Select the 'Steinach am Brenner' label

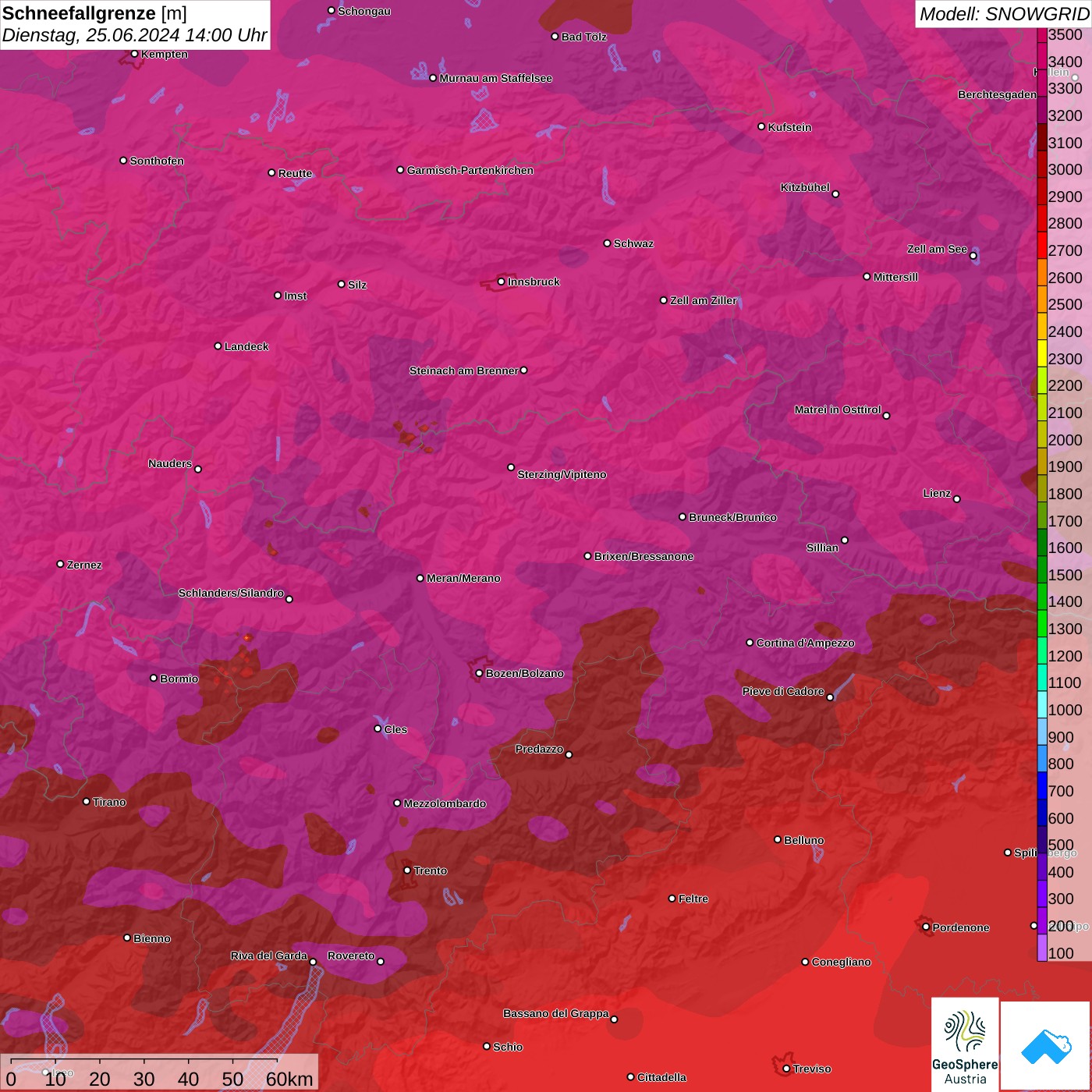[463, 370]
